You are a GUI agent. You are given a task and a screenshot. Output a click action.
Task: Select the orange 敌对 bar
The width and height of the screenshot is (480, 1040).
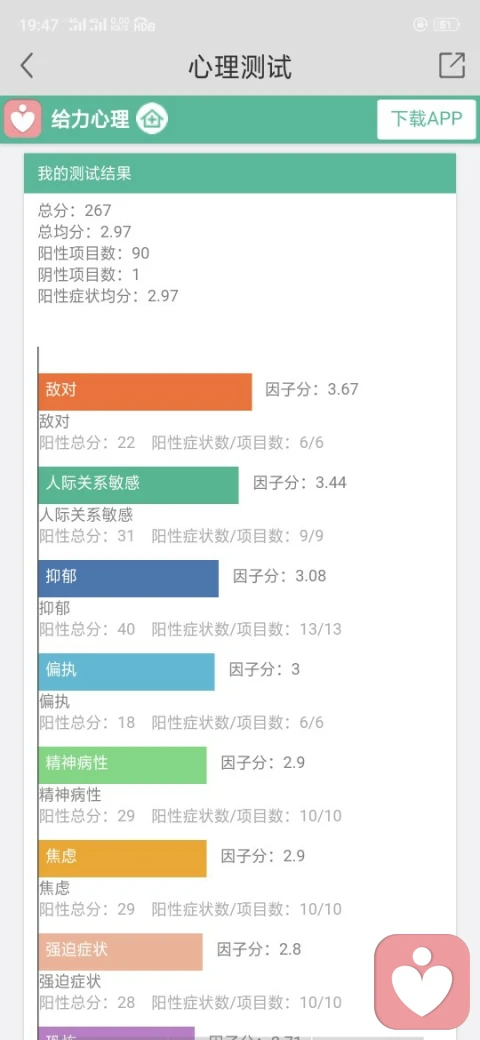point(145,392)
